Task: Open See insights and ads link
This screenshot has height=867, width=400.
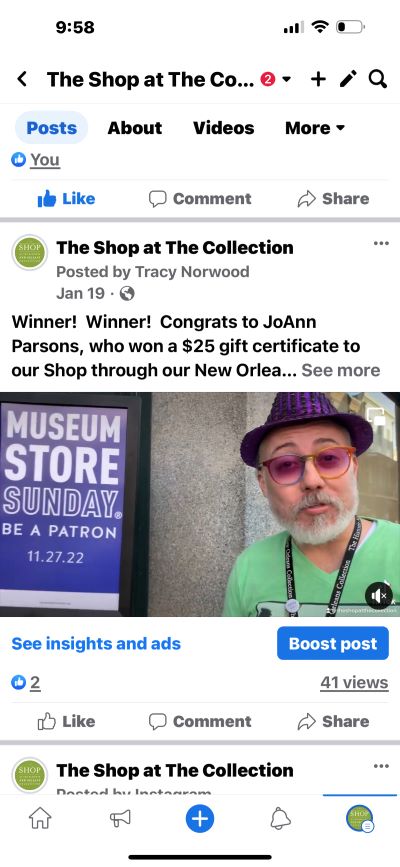Action: [96, 644]
